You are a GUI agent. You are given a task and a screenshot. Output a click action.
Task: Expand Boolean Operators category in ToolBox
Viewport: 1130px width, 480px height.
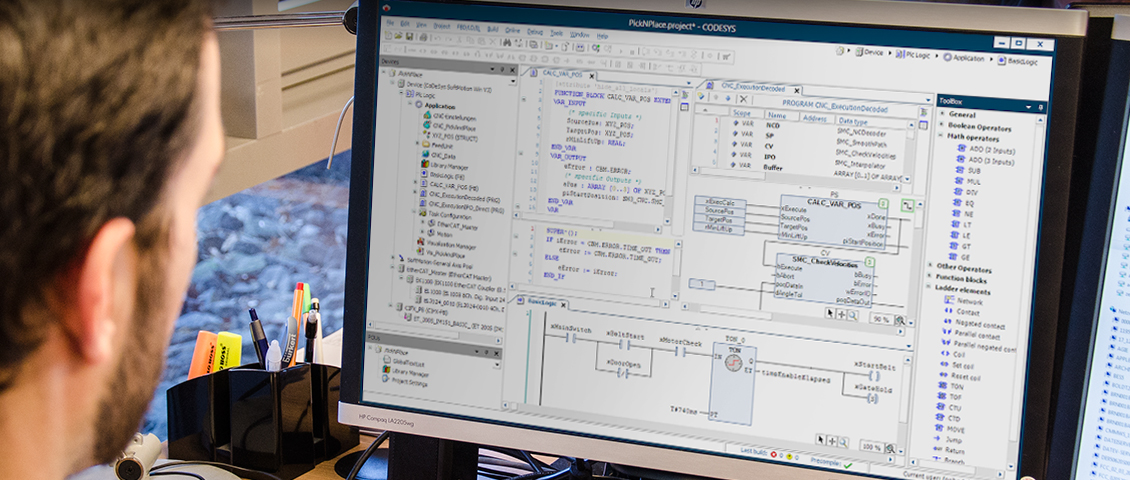pyautogui.click(x=942, y=126)
